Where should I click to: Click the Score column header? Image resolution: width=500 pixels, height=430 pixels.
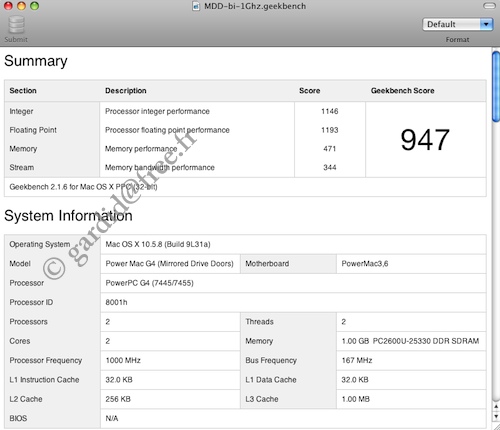click(x=310, y=91)
